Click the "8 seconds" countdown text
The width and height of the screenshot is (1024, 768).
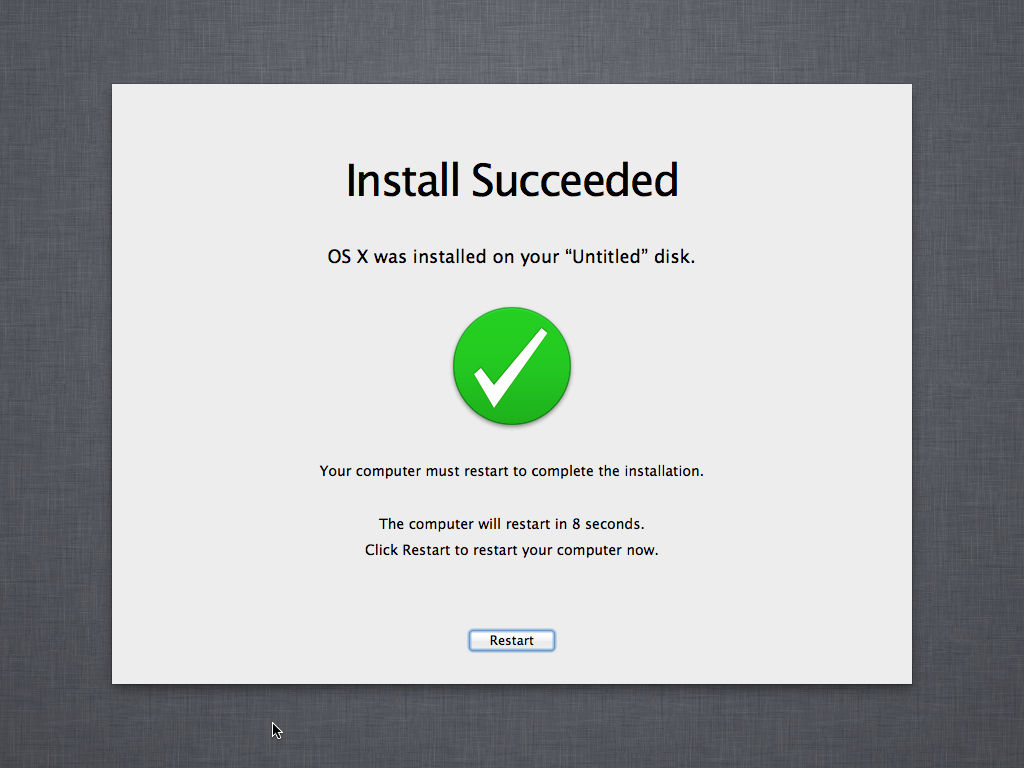coord(608,524)
